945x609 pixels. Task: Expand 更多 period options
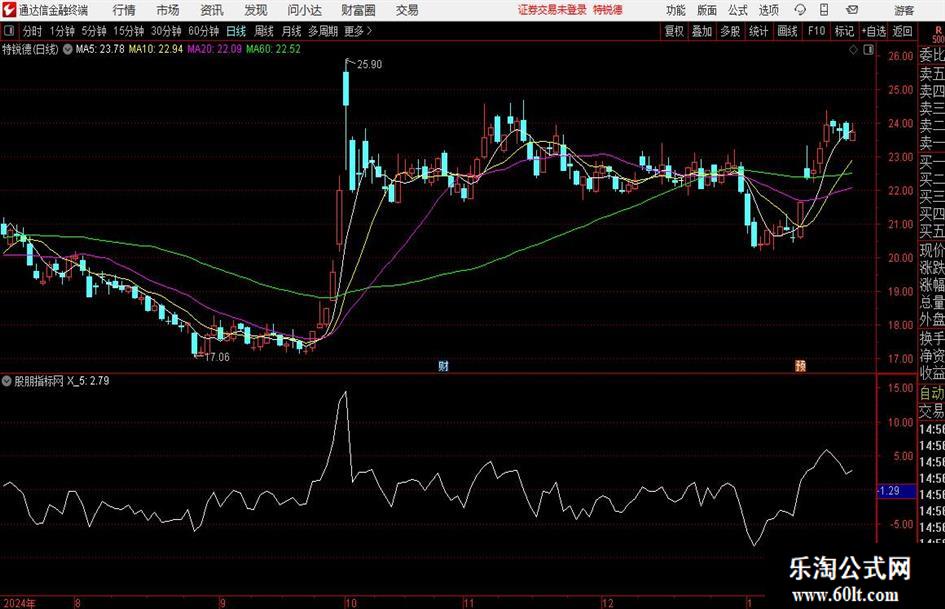[x=358, y=31]
